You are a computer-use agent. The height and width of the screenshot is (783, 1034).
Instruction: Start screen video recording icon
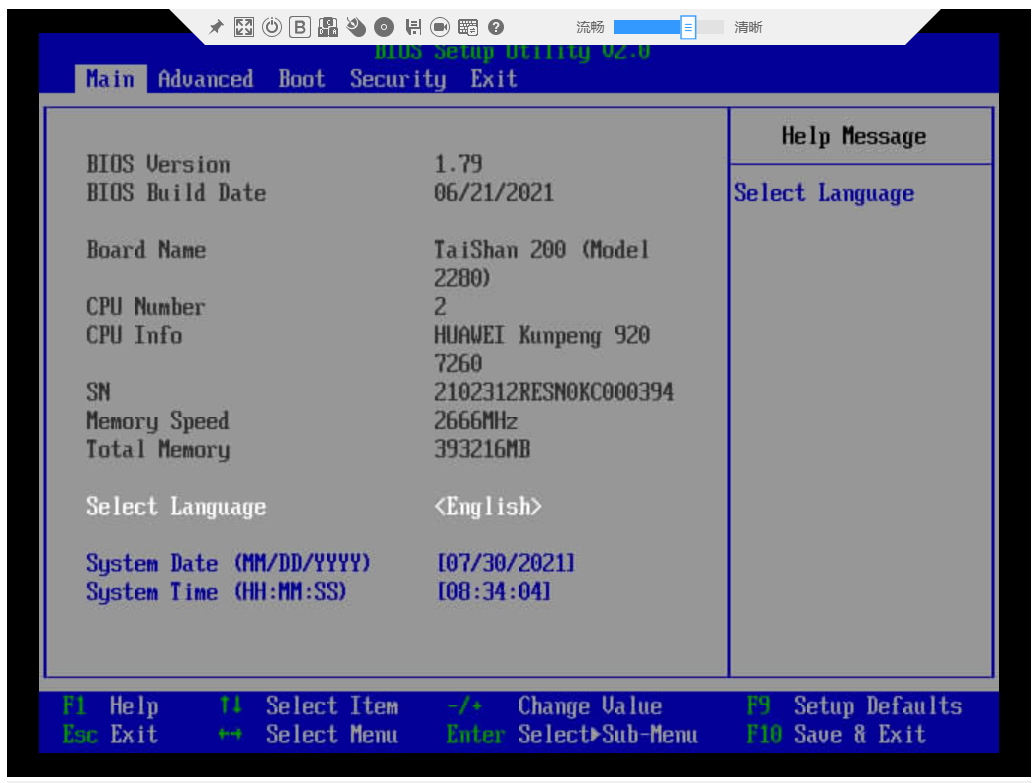pyautogui.click(x=440, y=27)
